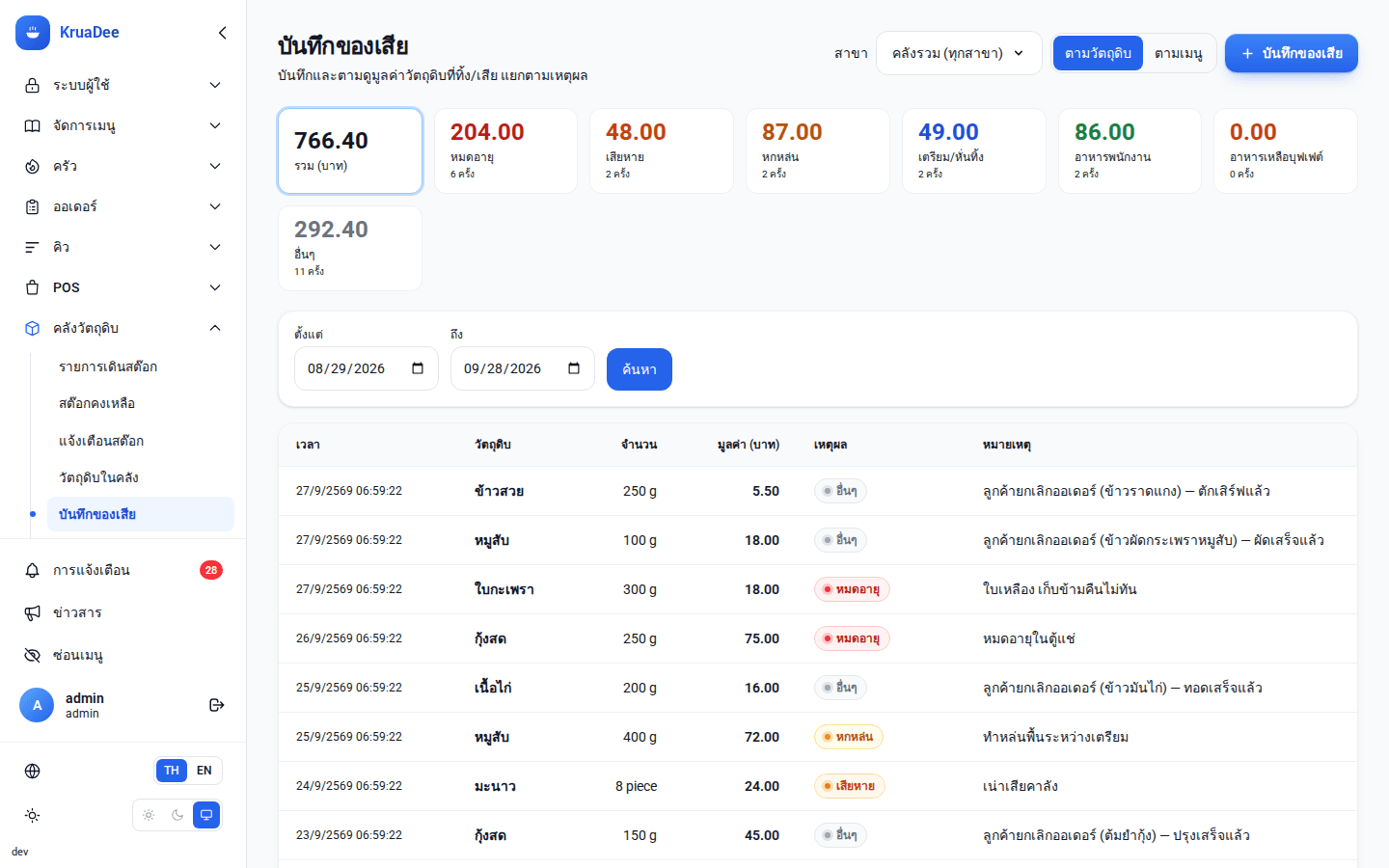Select the dark theme moon option
Image resolution: width=1389 pixels, height=868 pixels.
(177, 815)
